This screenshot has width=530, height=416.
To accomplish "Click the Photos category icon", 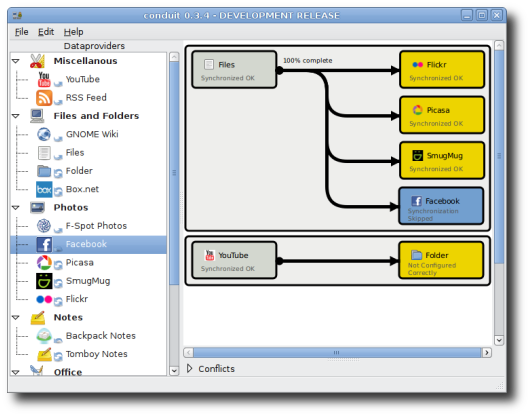I will pyautogui.click(x=37, y=207).
